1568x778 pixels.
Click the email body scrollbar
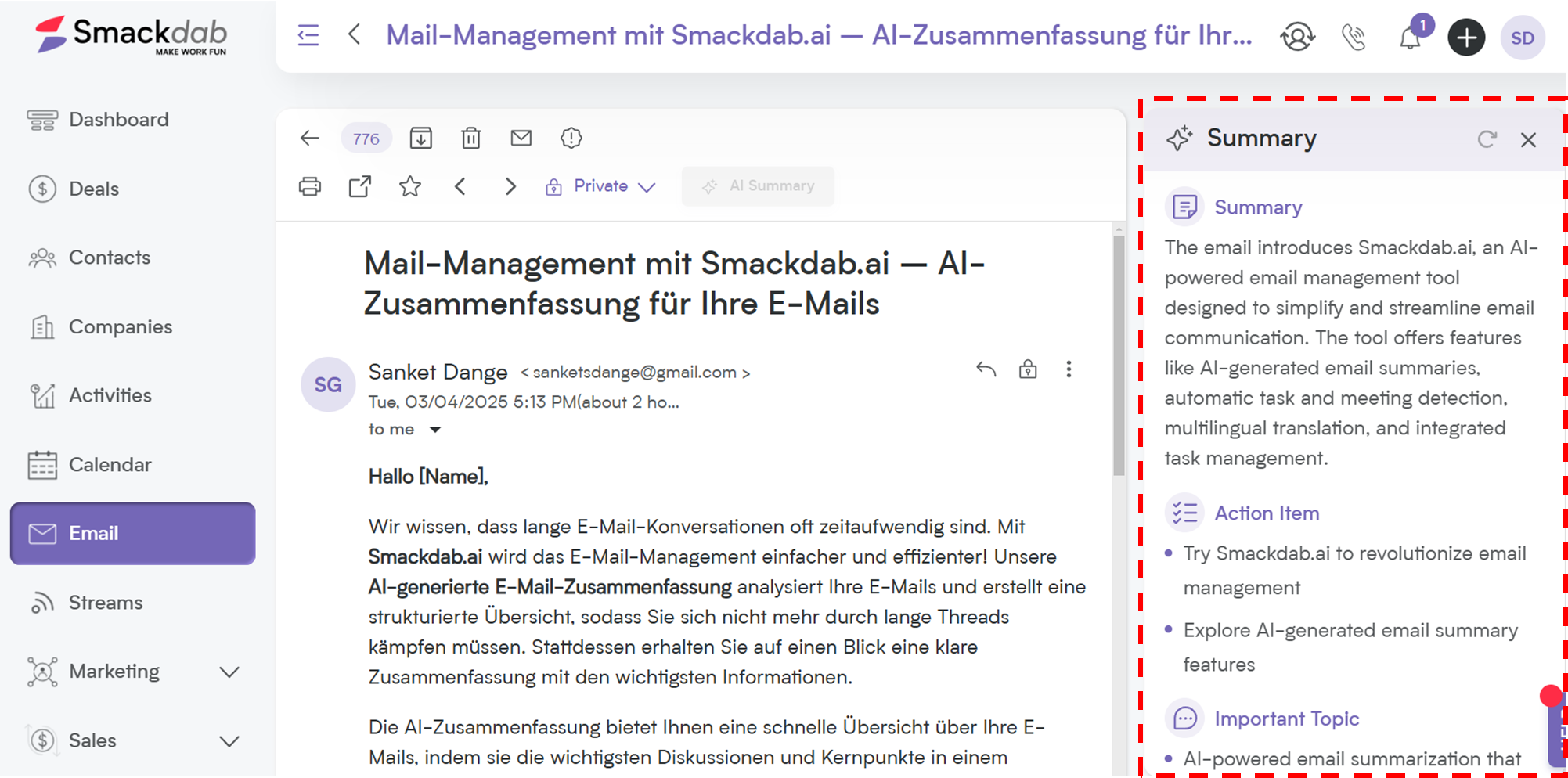(1119, 356)
